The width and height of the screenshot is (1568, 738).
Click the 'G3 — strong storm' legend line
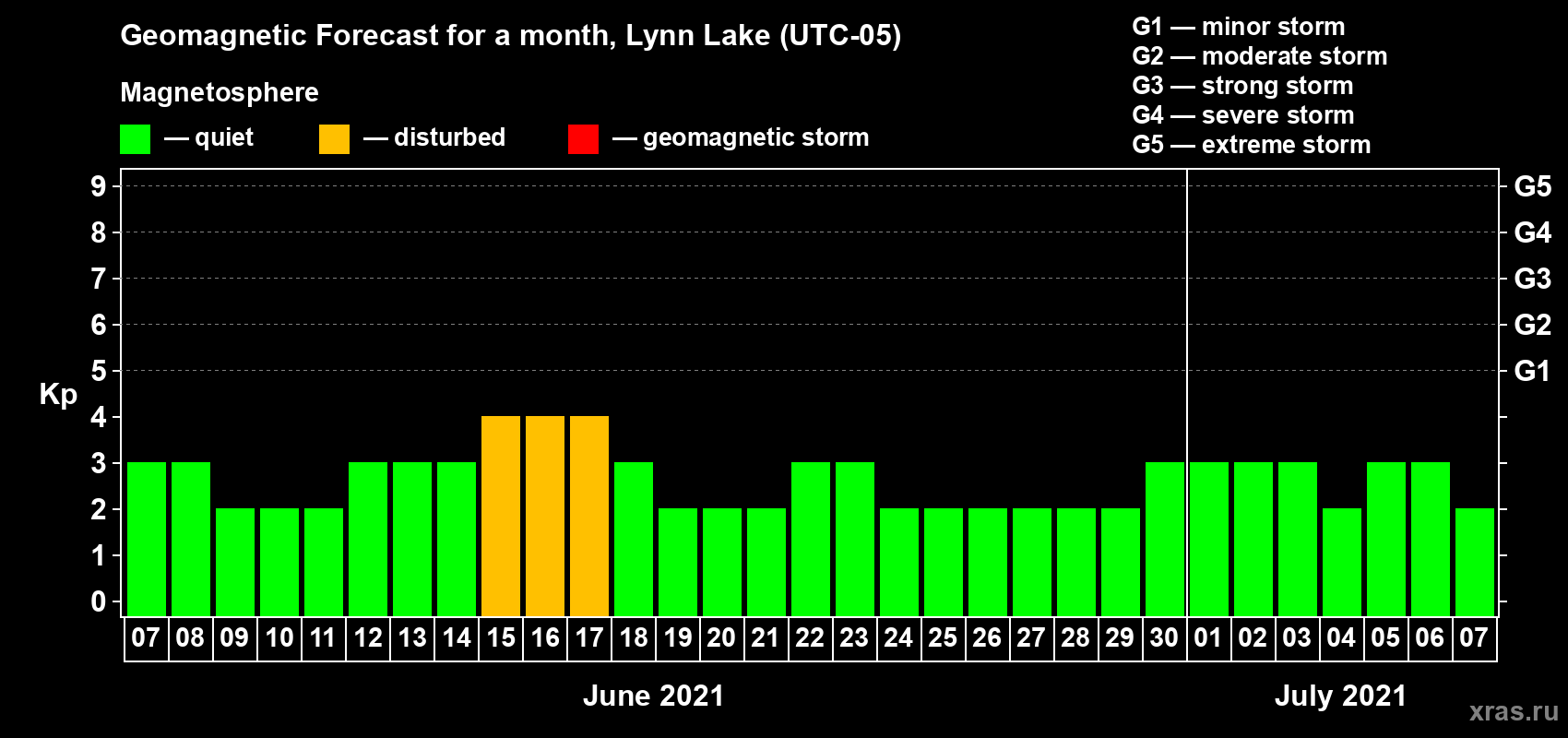click(1242, 86)
